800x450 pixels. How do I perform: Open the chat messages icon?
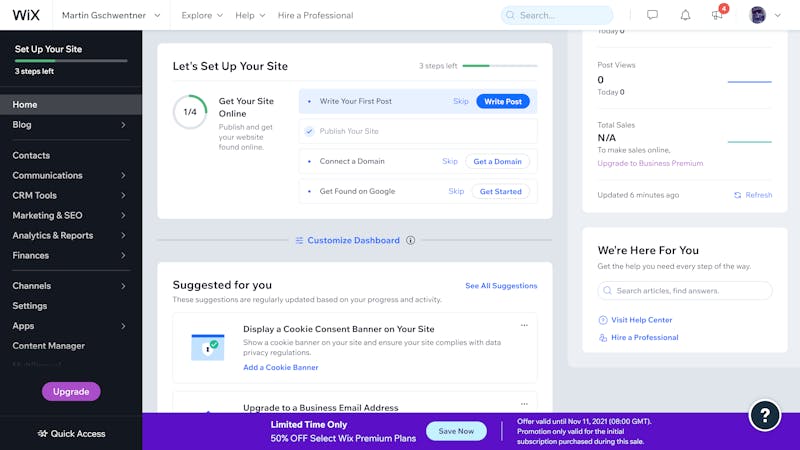(x=652, y=15)
